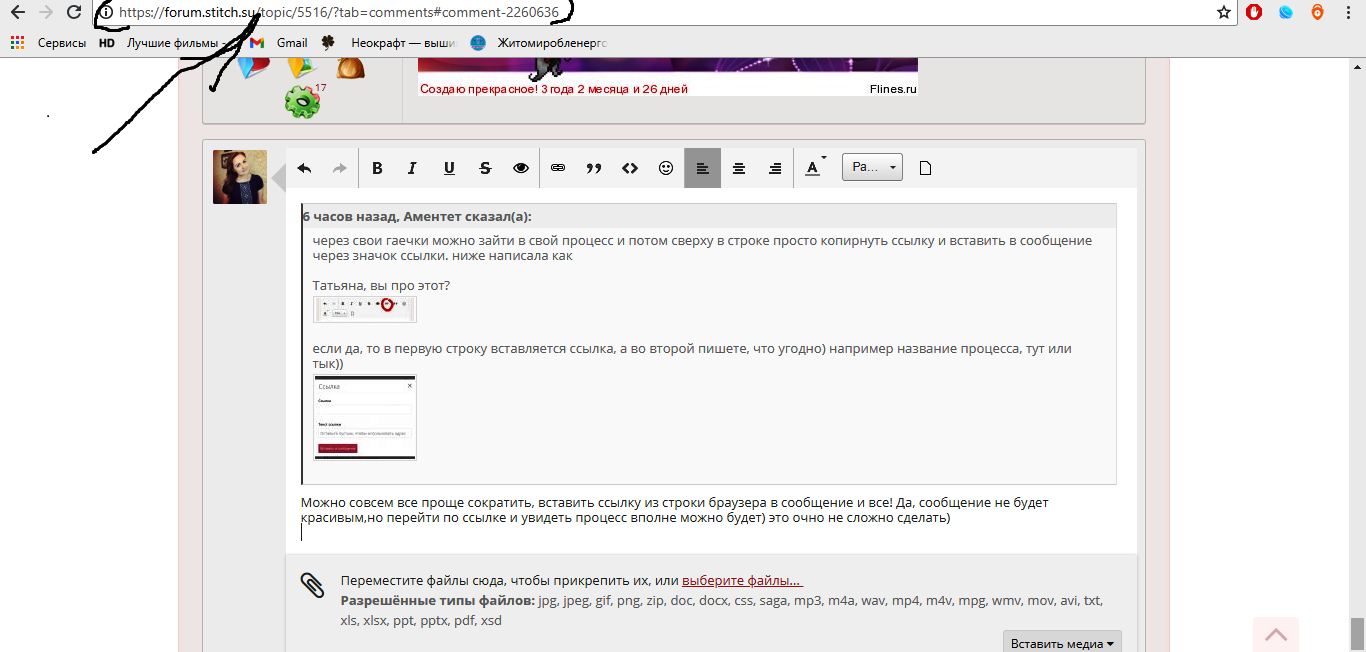Click the scroll-to-top arrow button
1366x652 pixels.
coord(1275,634)
